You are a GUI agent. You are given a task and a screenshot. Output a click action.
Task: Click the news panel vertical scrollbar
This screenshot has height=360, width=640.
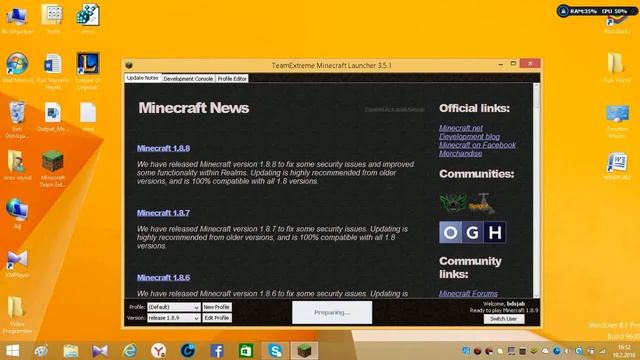536,190
